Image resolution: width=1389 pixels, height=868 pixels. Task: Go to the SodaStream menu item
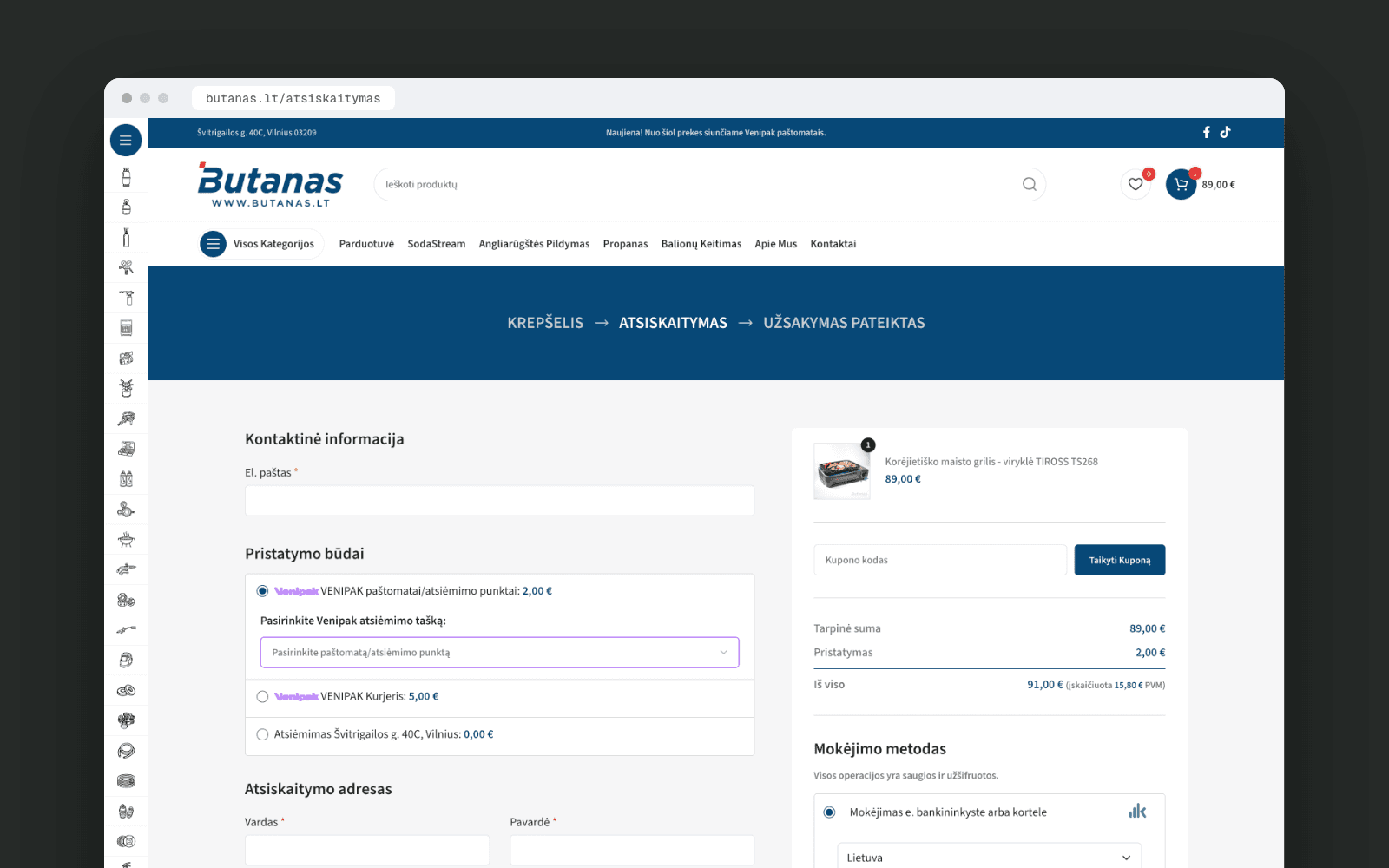pos(437,244)
